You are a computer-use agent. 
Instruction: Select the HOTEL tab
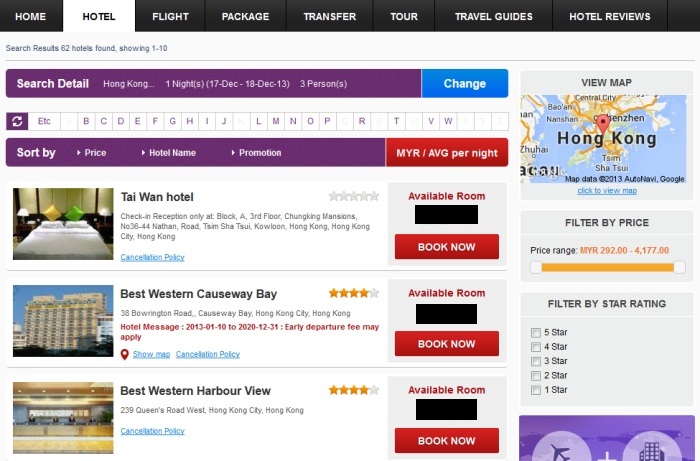click(x=99, y=17)
